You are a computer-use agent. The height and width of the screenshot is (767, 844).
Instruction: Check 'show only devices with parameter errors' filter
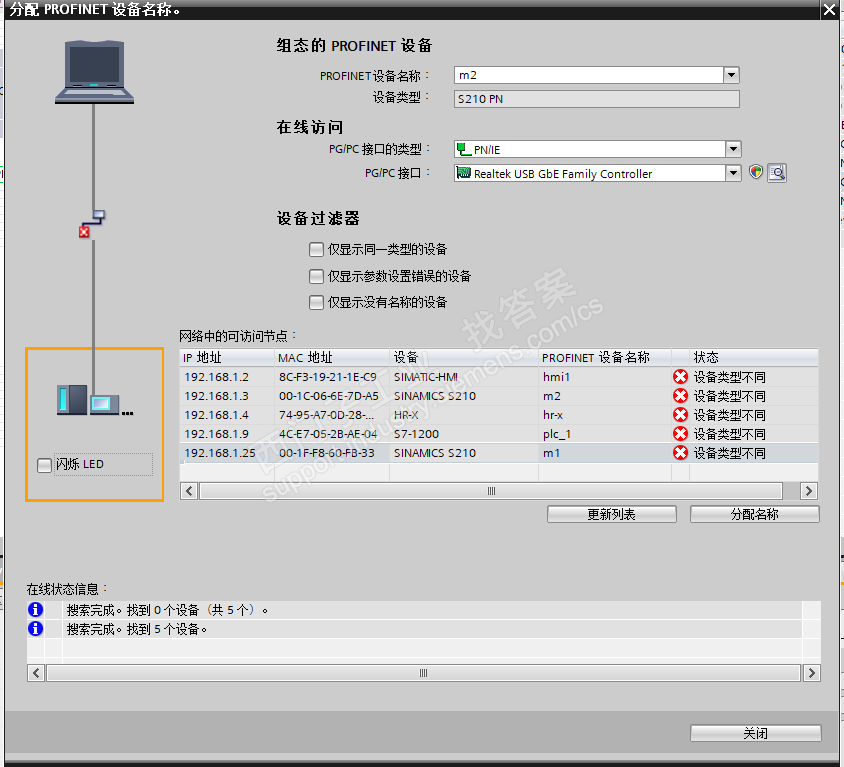coord(316,276)
